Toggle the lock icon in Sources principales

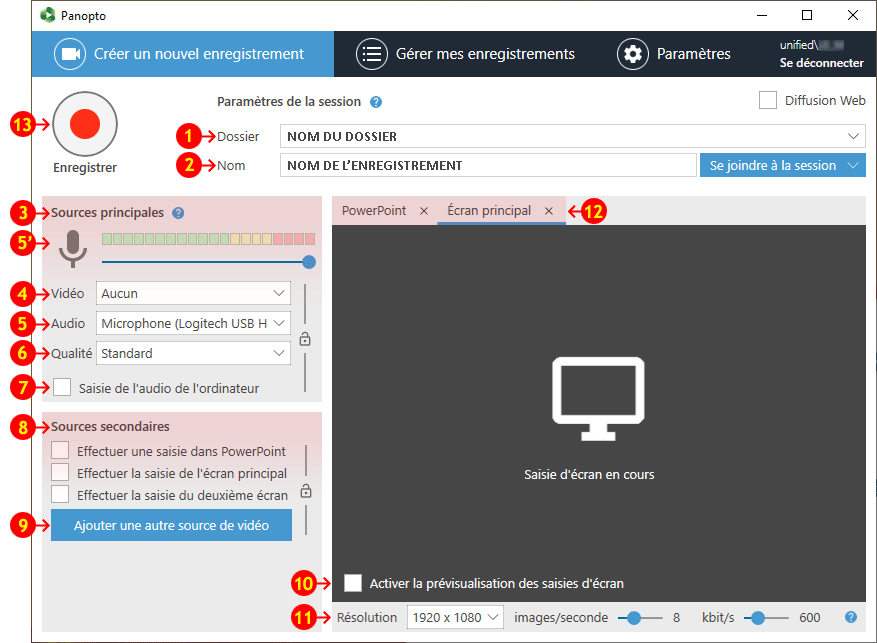coord(305,339)
